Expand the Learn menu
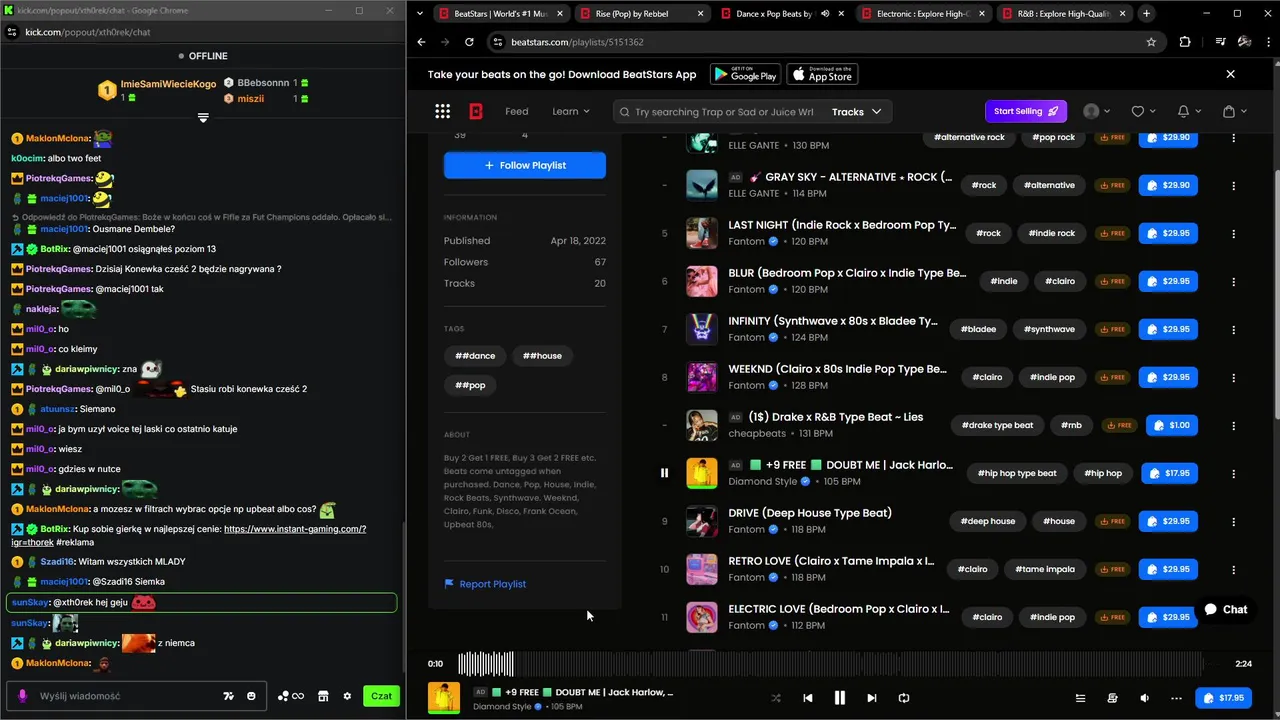Screen dimensions: 1280x720 click(571, 111)
